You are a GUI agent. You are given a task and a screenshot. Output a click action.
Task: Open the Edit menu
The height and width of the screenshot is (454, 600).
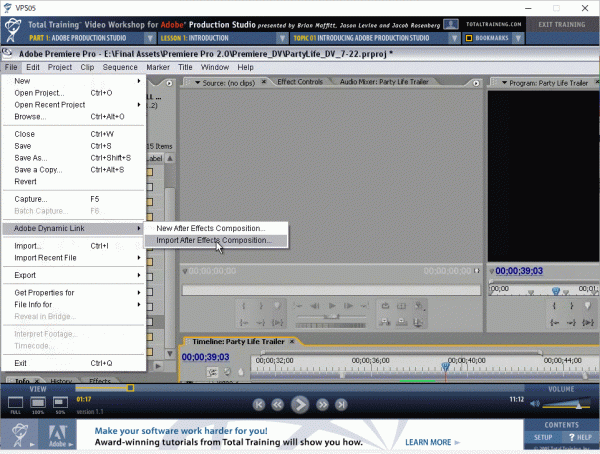[33, 67]
